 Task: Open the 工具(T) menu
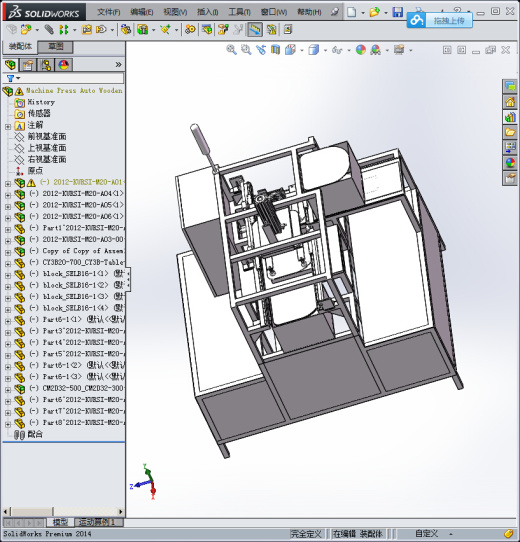(x=240, y=12)
